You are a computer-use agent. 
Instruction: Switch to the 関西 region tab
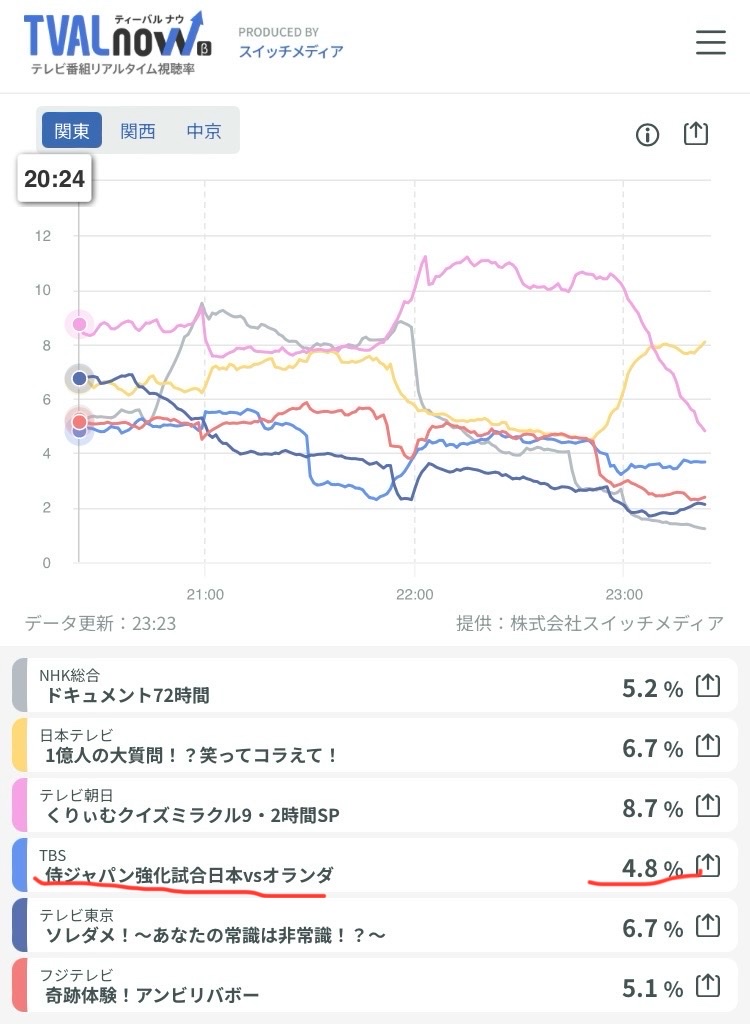pyautogui.click(x=138, y=131)
